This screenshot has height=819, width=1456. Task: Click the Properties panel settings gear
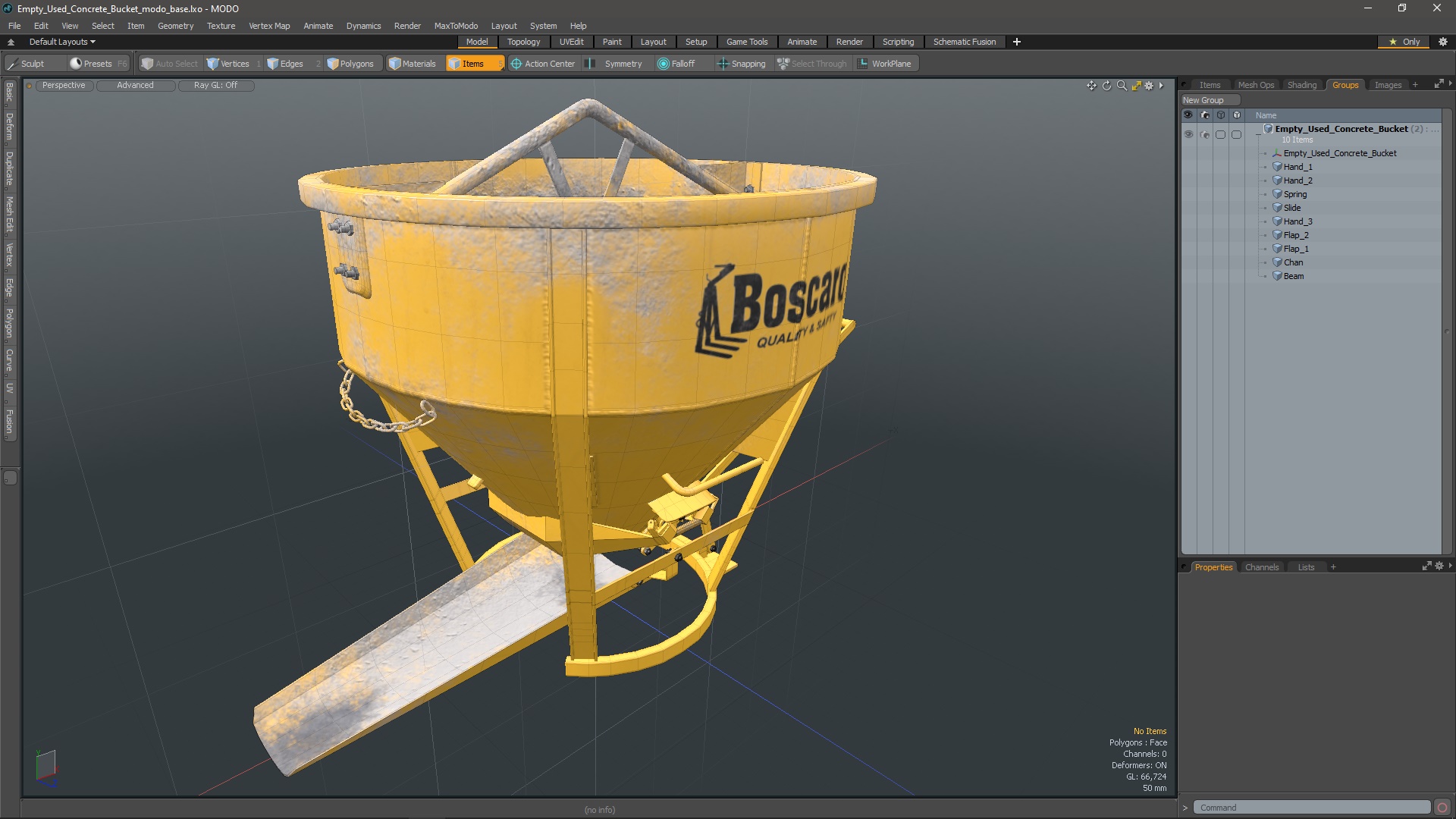1439,566
